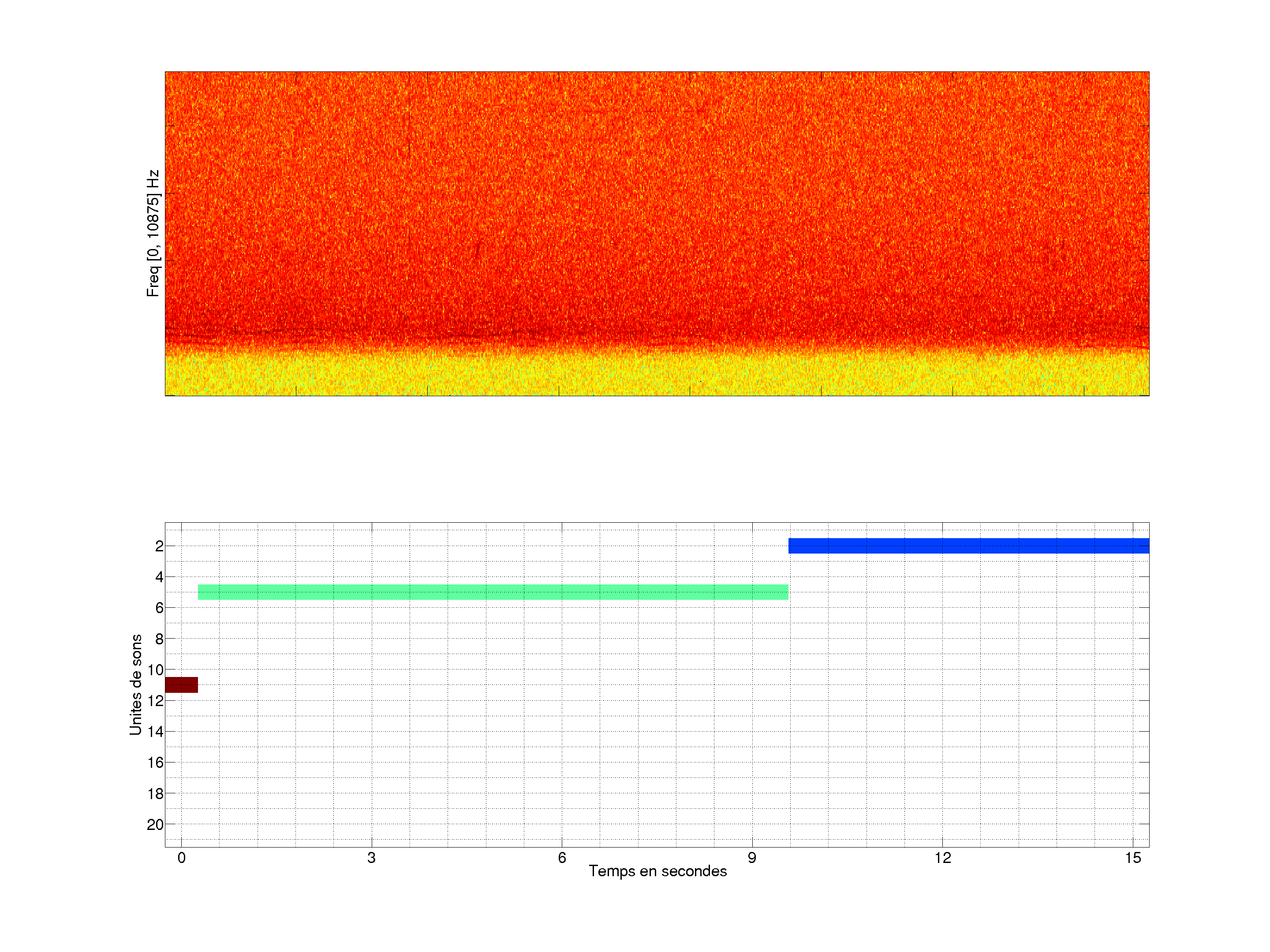
Task: Click x-axis tick label 12
Action: pos(942,858)
